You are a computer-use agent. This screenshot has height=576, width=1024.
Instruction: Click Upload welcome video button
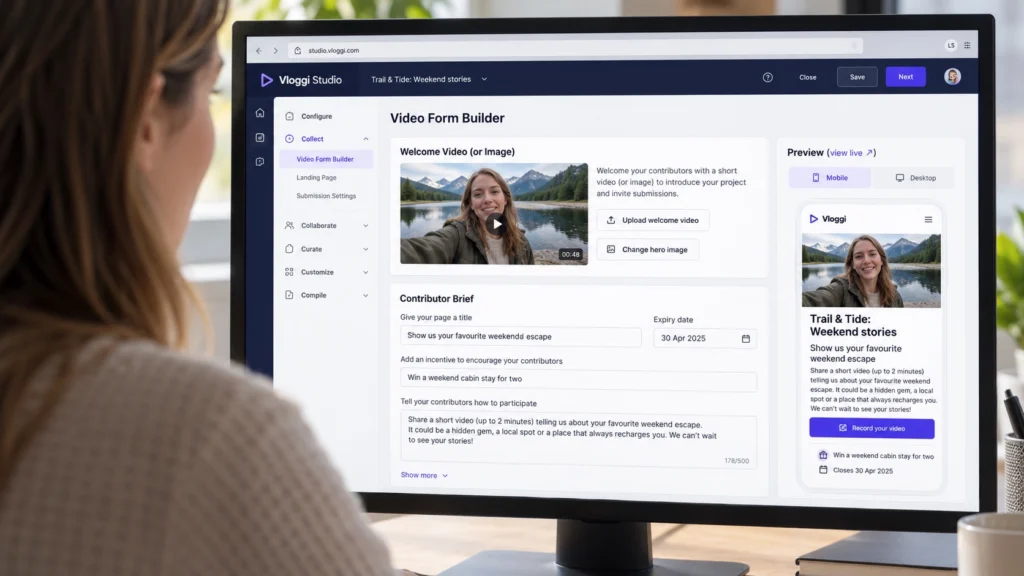click(653, 220)
